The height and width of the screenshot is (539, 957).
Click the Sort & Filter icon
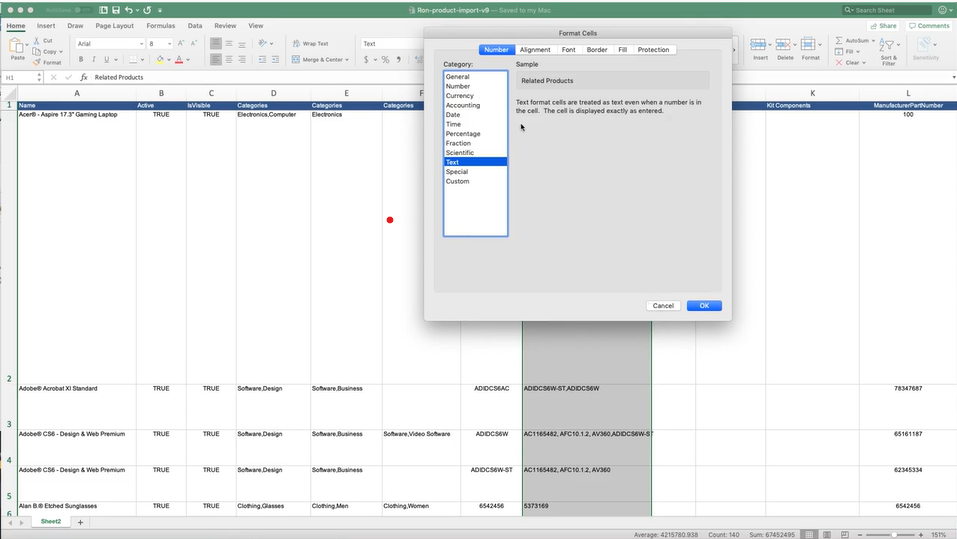click(889, 47)
